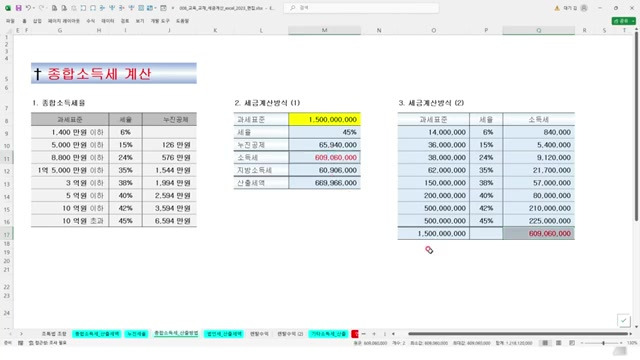Click the horizontal scrollbar thumb

point(518,334)
